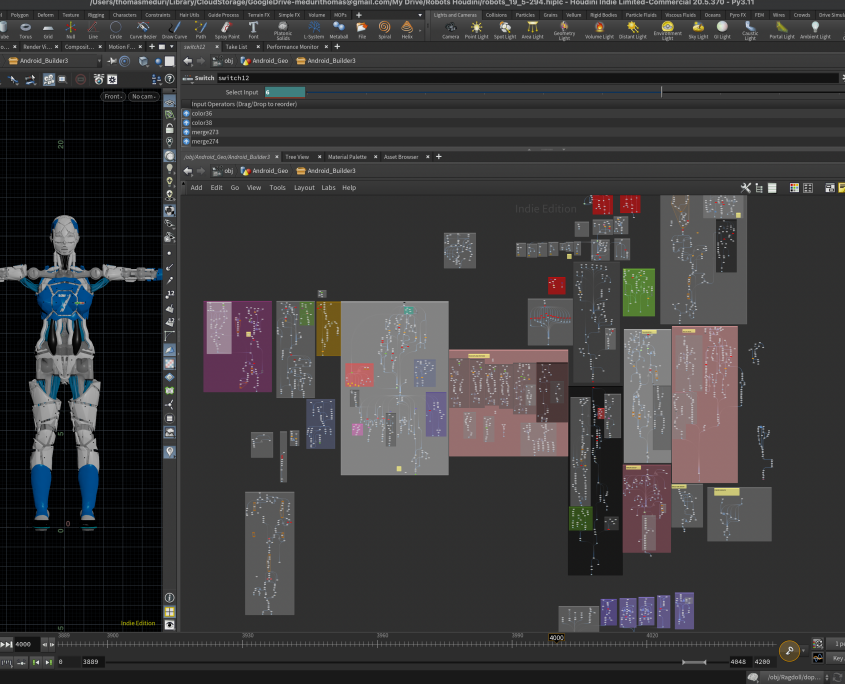This screenshot has height=684, width=845.
Task: Click the Draw Curve shelf tool
Action: click(x=174, y=28)
